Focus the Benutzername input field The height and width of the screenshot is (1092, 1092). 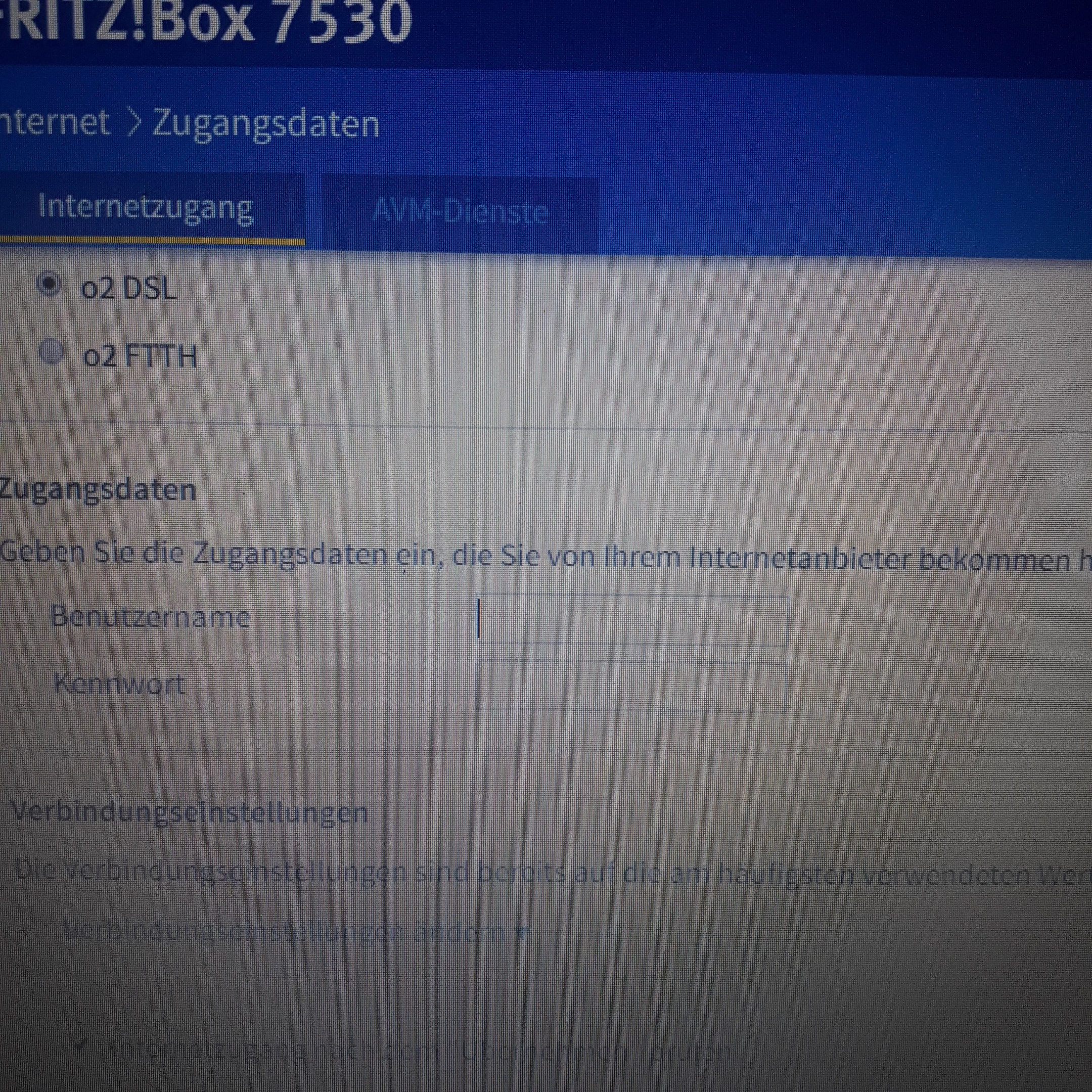point(631,619)
